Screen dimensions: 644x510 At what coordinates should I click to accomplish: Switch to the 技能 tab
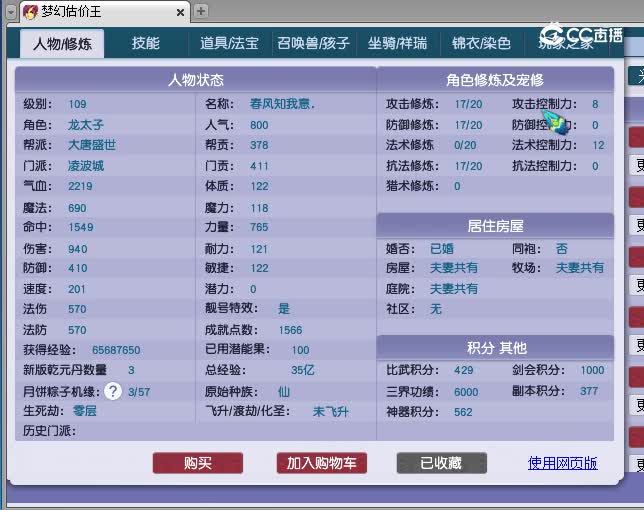[145, 43]
